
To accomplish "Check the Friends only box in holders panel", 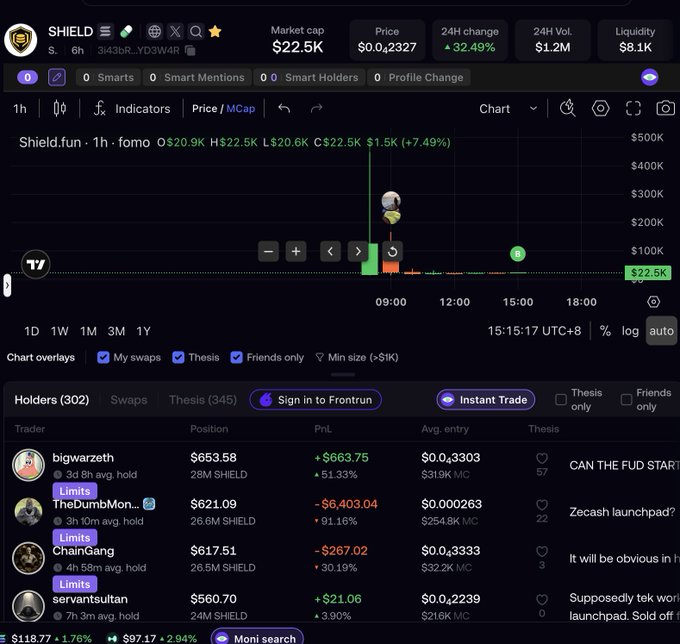I will pos(626,399).
